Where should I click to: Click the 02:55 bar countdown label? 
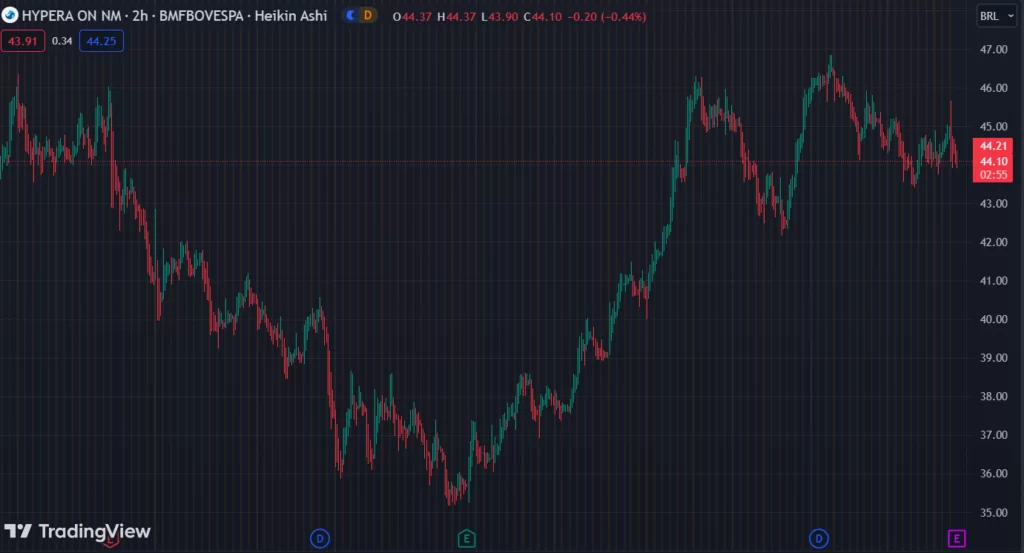pyautogui.click(x=993, y=175)
